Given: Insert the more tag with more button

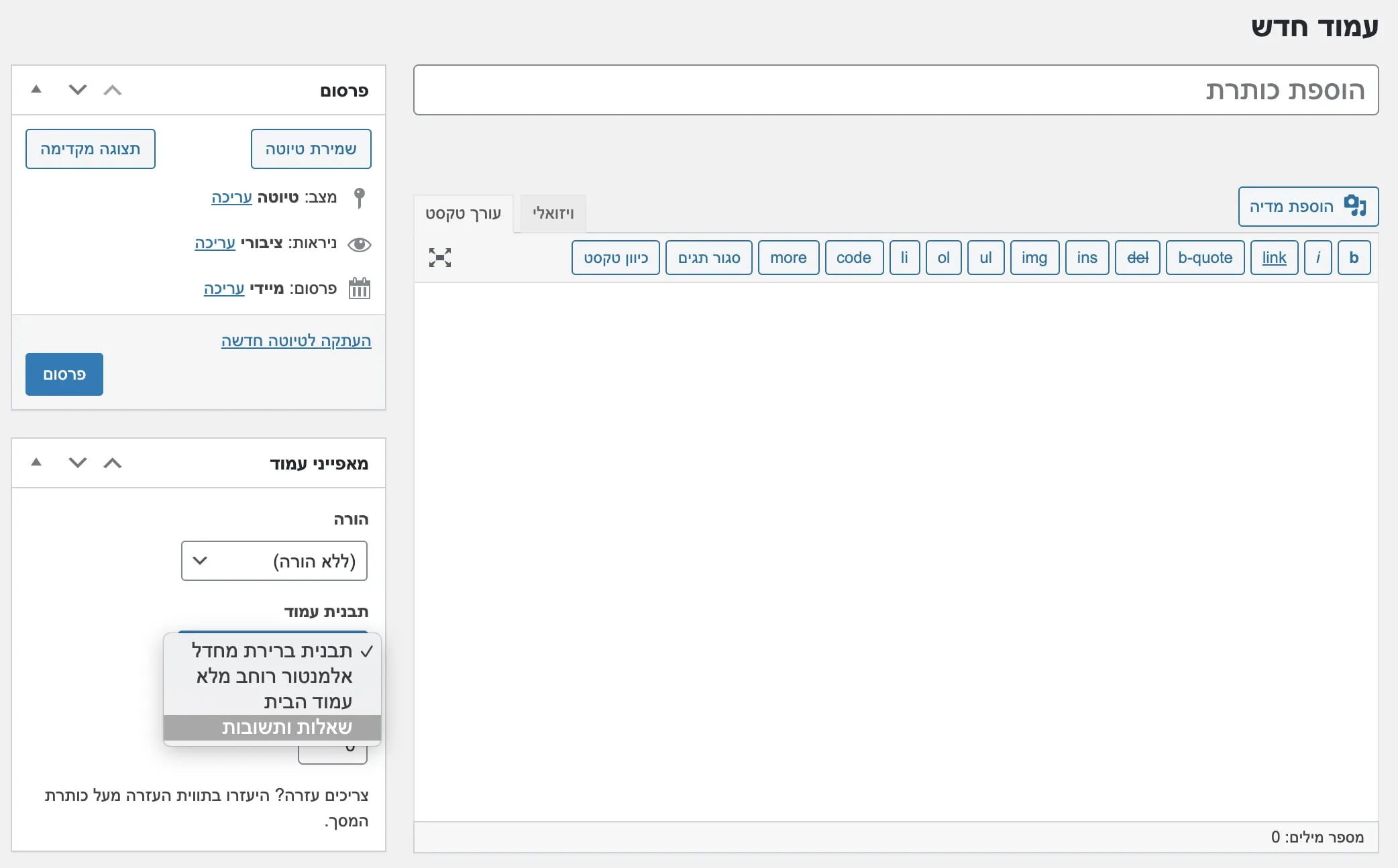Looking at the screenshot, I should [x=788, y=258].
